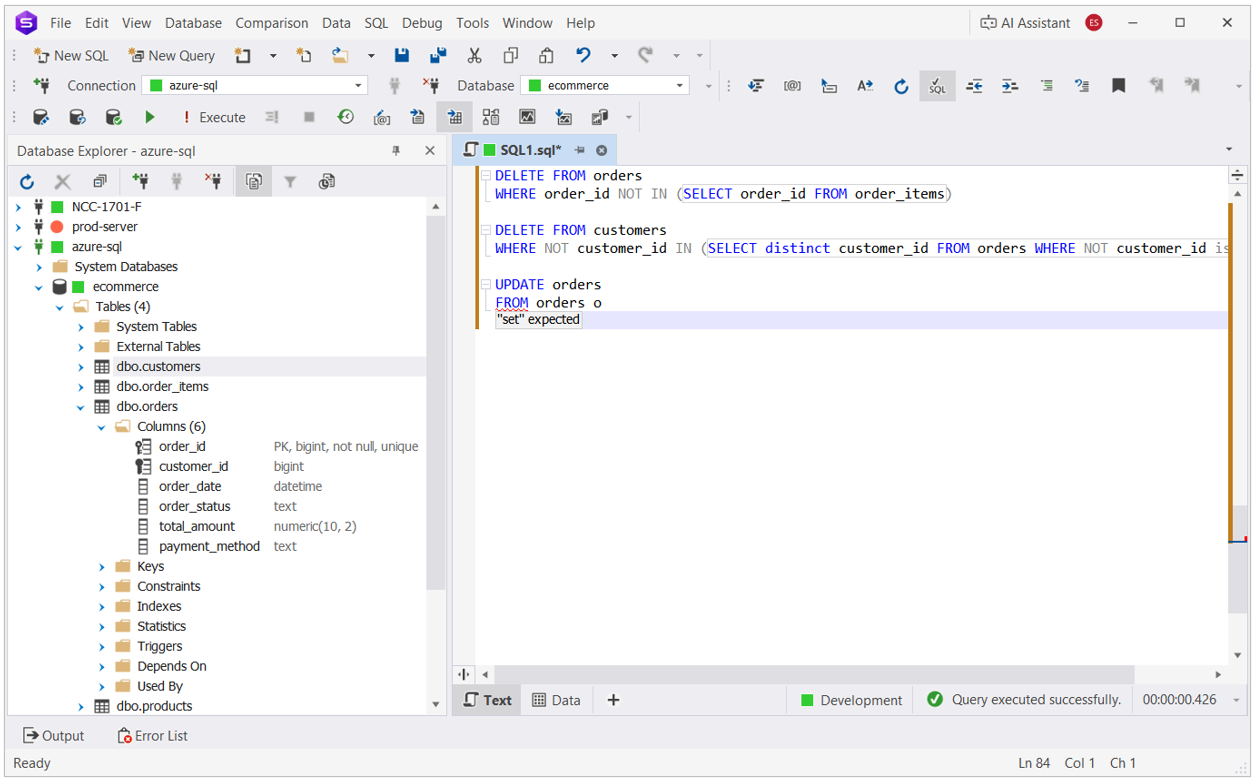
Task: Click the Increase Indent icon
Action: pyautogui.click(x=1010, y=86)
